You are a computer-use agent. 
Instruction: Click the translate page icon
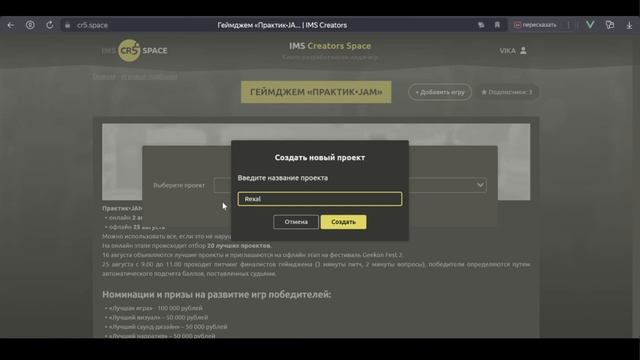(481, 25)
